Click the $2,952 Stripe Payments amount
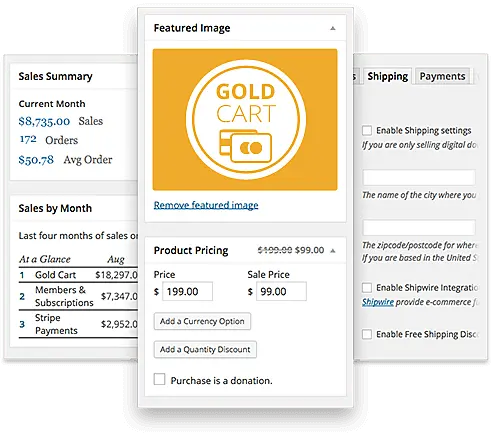492x435 pixels. point(119,324)
